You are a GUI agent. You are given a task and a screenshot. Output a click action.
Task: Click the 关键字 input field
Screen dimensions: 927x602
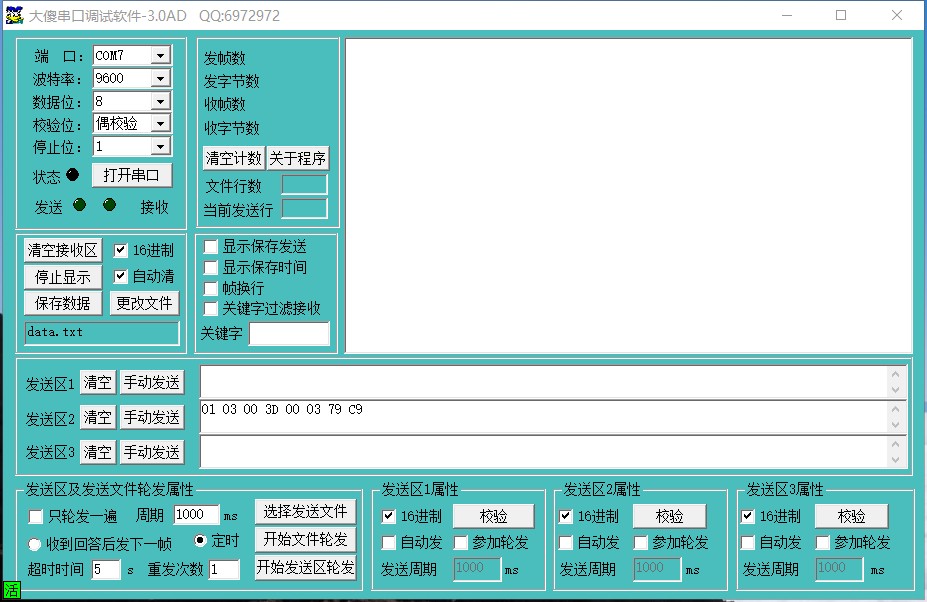(289, 334)
